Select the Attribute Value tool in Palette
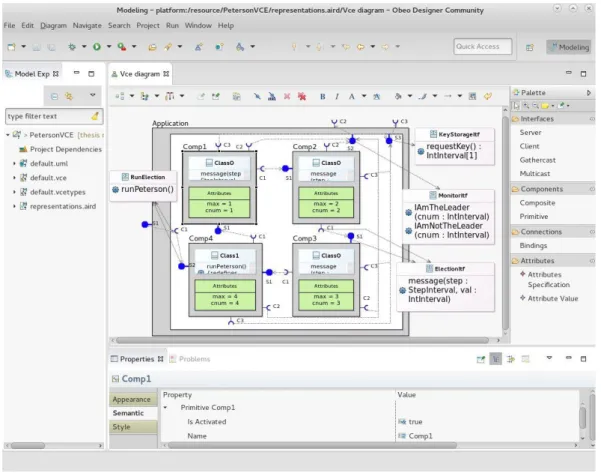The height and width of the screenshot is (473, 601). (549, 299)
